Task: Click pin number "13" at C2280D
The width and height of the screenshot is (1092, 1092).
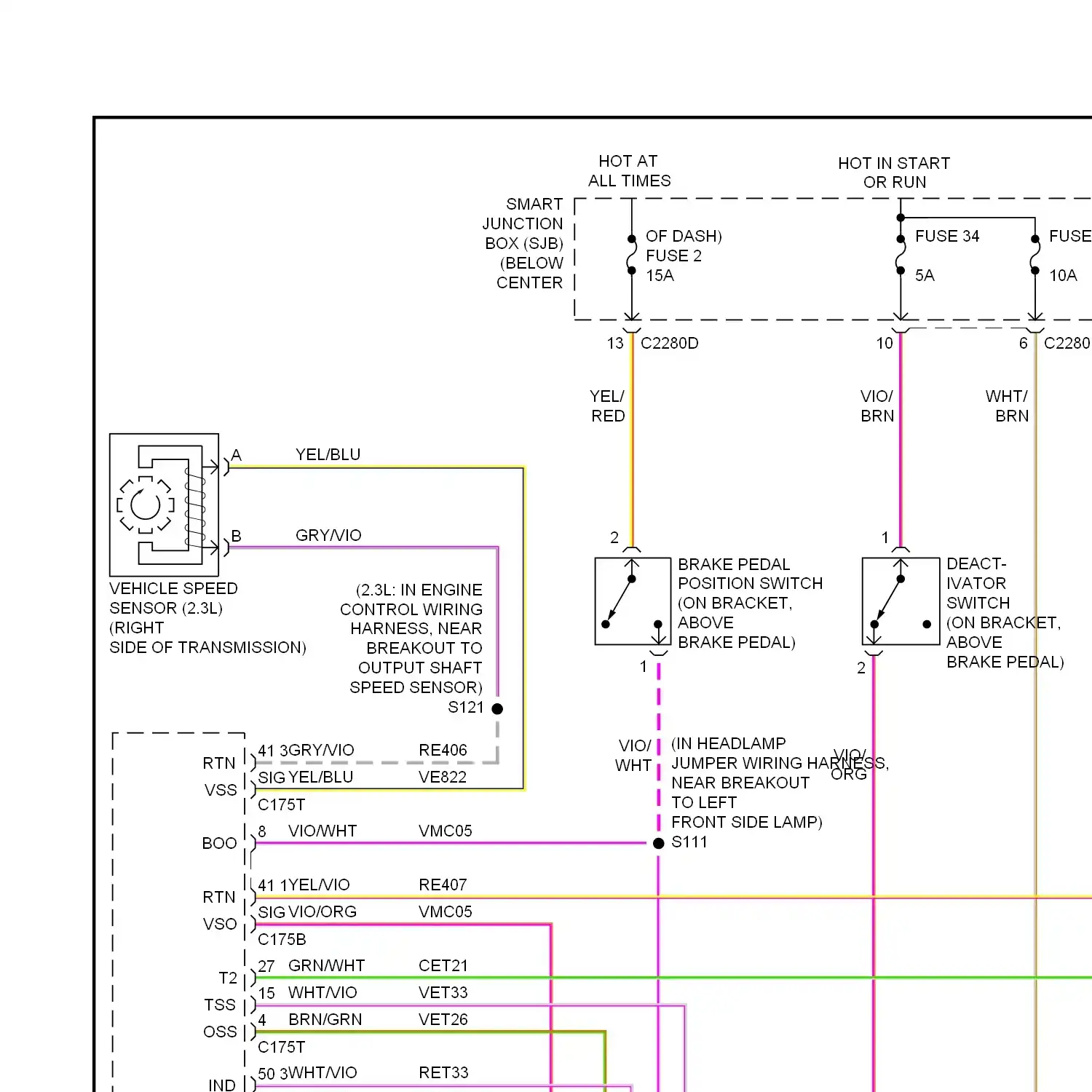Action: pyautogui.click(x=615, y=343)
